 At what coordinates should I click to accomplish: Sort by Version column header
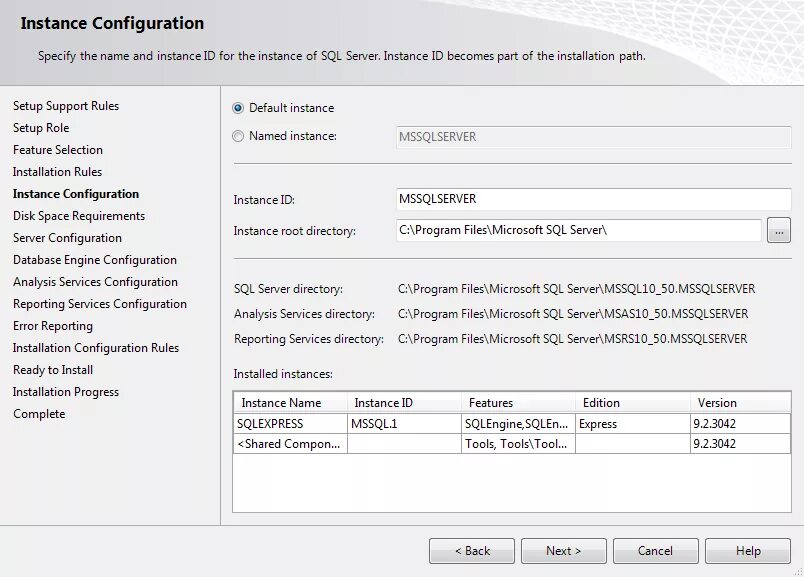point(740,403)
